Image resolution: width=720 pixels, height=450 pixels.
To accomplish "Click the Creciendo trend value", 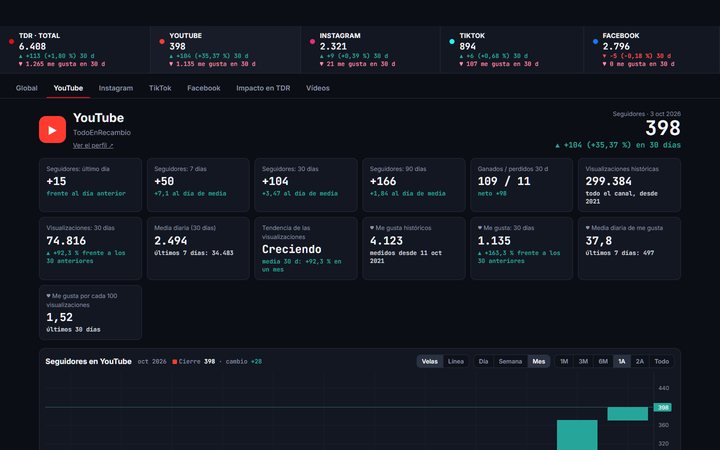I will point(292,249).
